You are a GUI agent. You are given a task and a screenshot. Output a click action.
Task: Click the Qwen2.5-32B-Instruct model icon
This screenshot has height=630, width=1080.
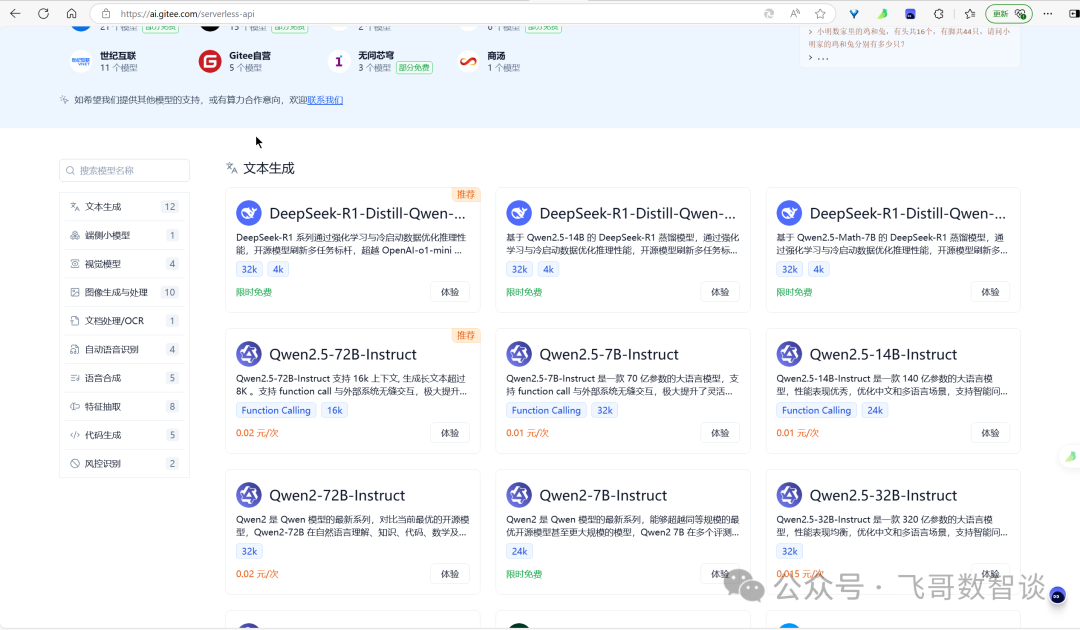coord(789,495)
